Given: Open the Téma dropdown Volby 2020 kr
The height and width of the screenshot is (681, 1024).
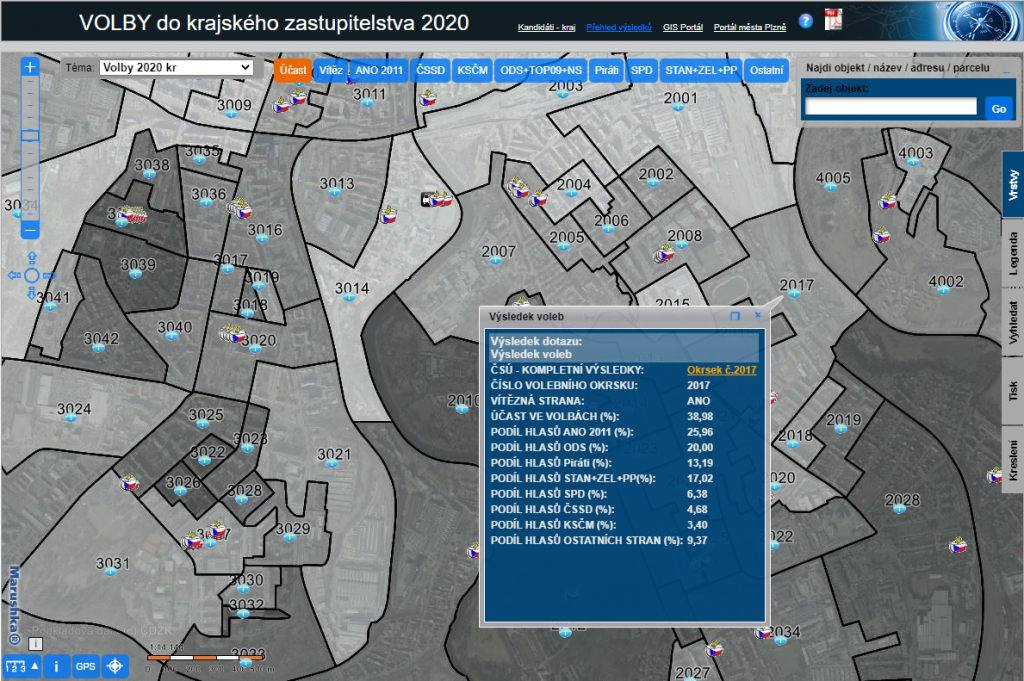Looking at the screenshot, I should point(176,67).
